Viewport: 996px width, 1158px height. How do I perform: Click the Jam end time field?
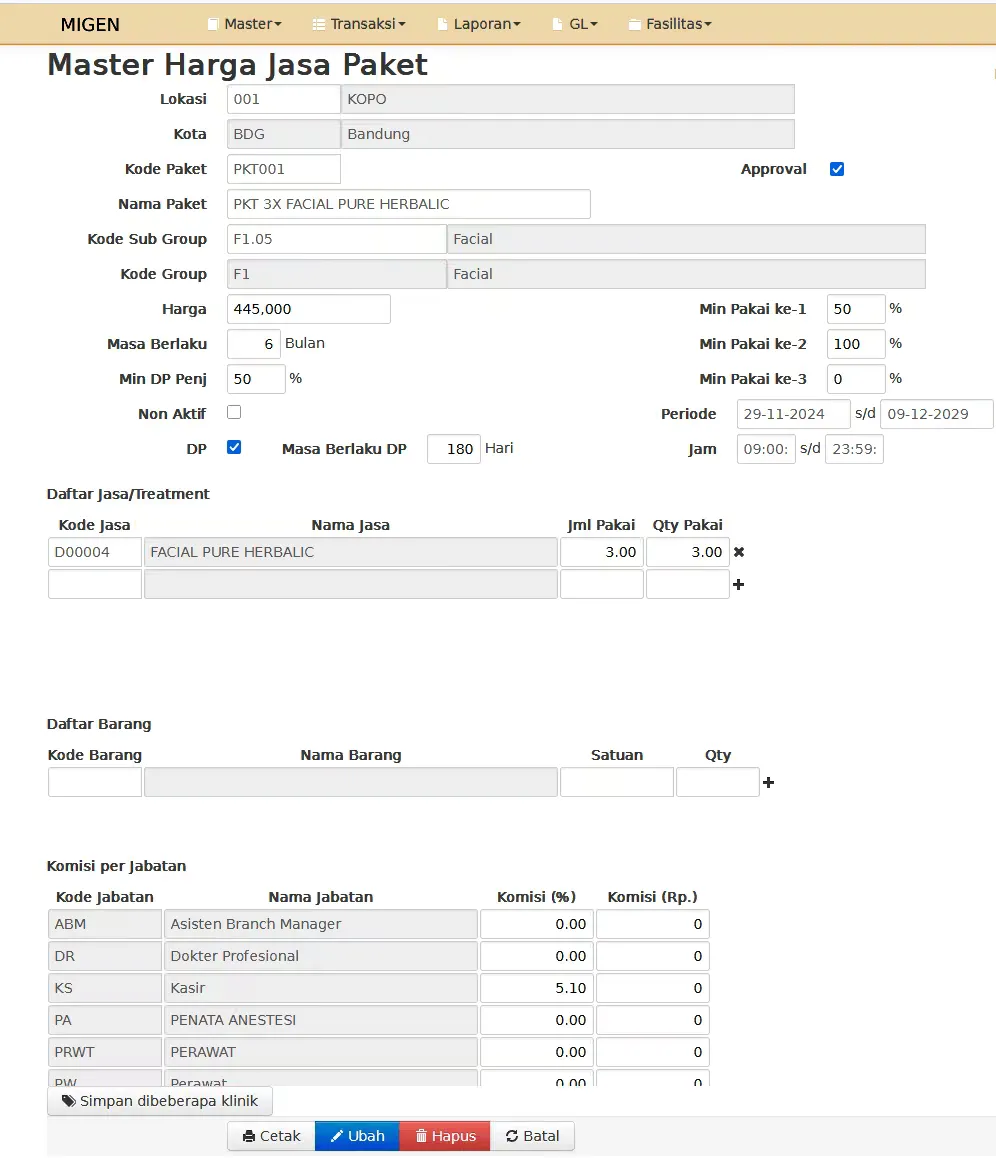click(x=854, y=449)
